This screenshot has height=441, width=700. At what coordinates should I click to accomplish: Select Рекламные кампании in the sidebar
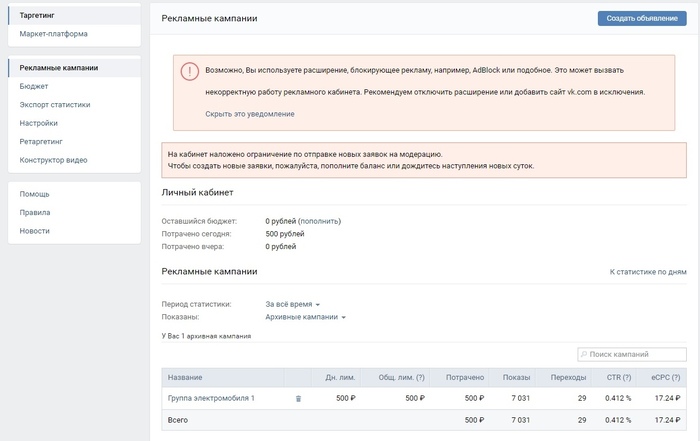pyautogui.click(x=59, y=68)
